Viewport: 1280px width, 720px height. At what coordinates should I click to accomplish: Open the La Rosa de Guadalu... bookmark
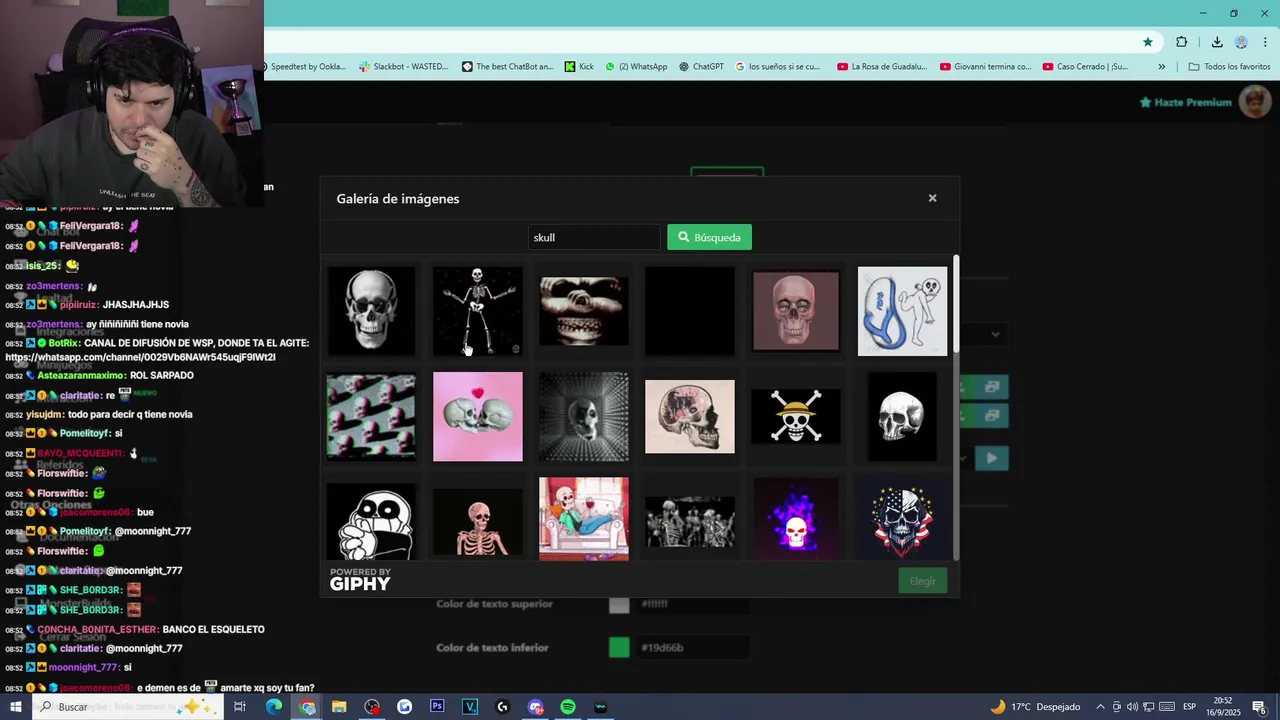pyautogui.click(x=883, y=67)
